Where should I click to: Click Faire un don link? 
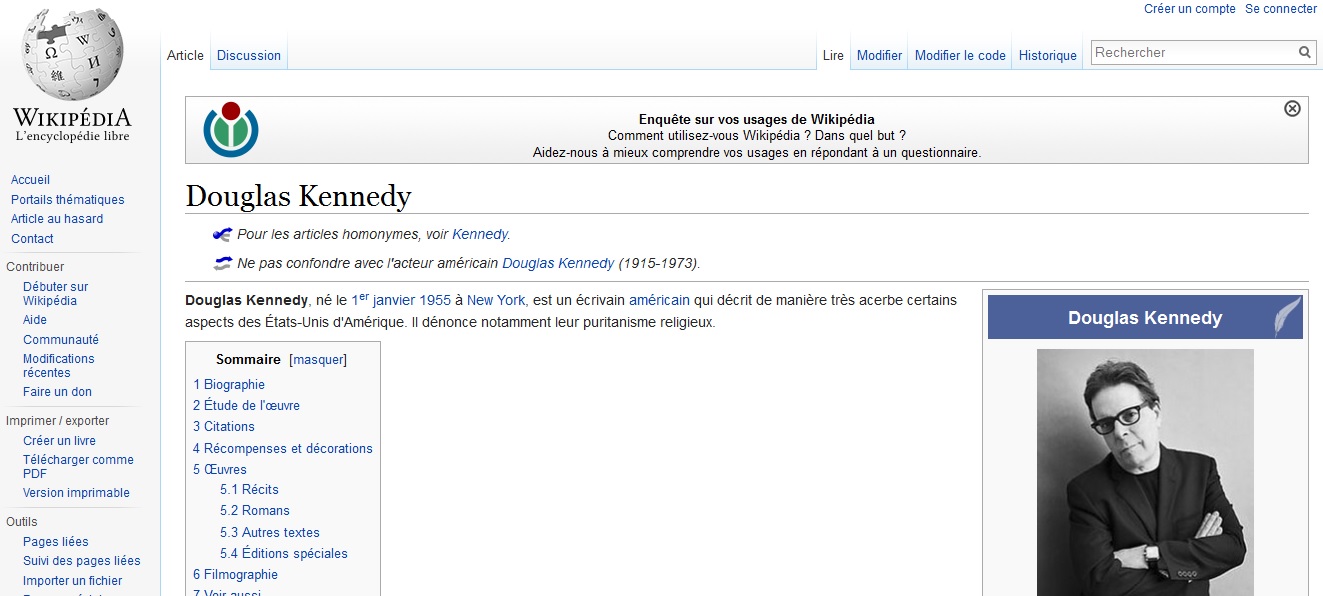click(57, 392)
